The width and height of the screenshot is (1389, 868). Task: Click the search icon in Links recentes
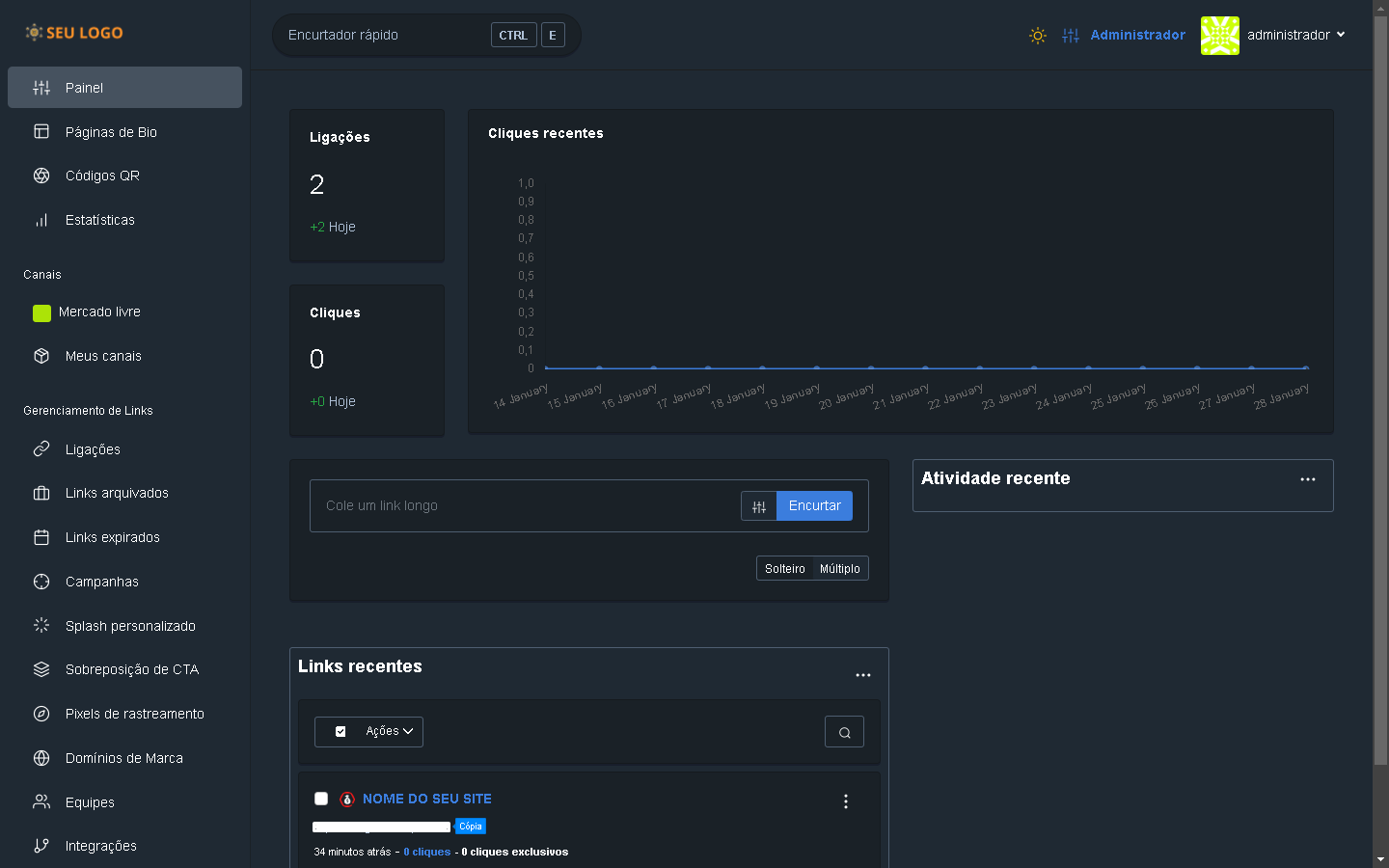844,732
